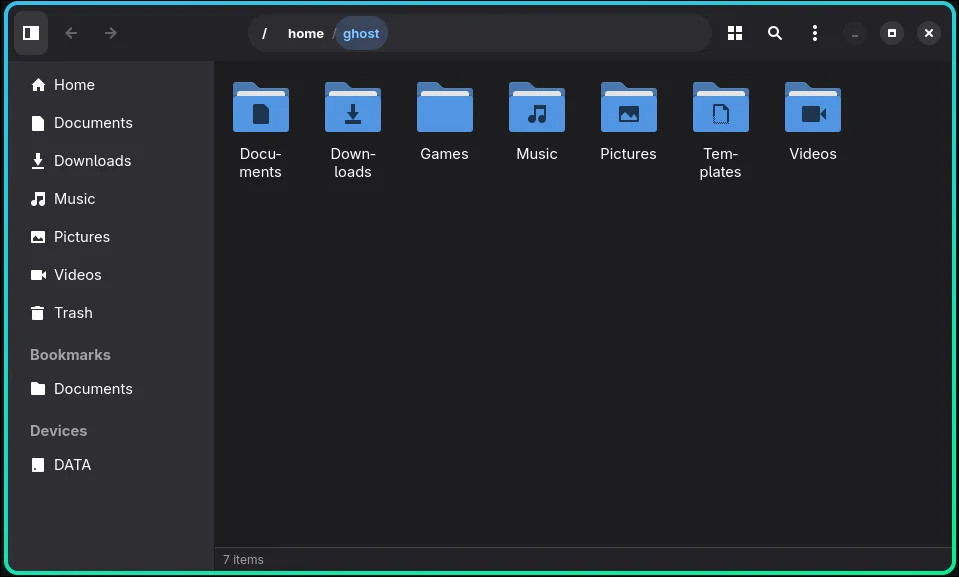Open the three-dot options menu
The height and width of the screenshot is (577, 959).
pyautogui.click(x=814, y=33)
